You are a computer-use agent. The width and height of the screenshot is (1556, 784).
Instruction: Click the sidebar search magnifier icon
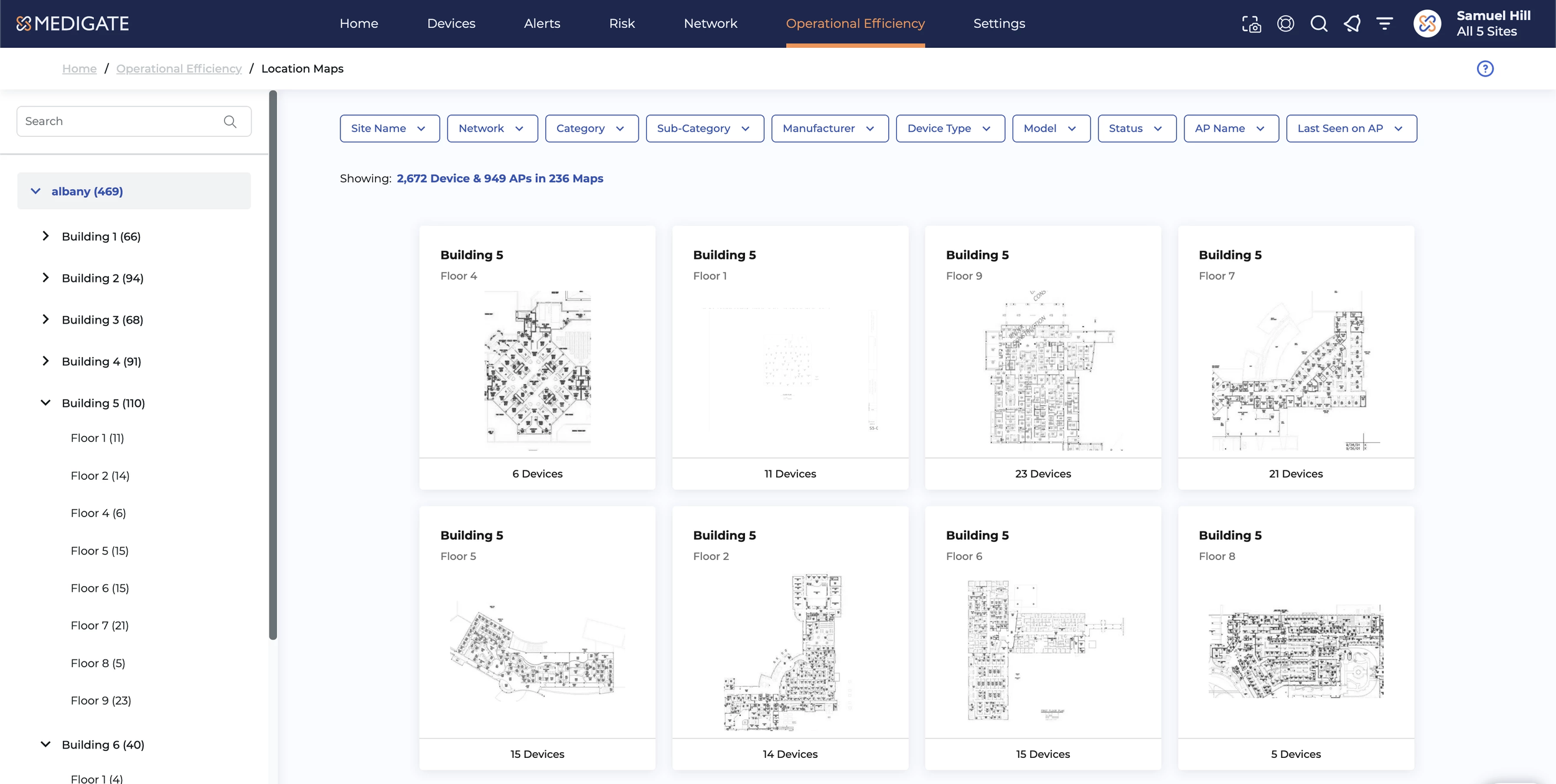click(230, 121)
